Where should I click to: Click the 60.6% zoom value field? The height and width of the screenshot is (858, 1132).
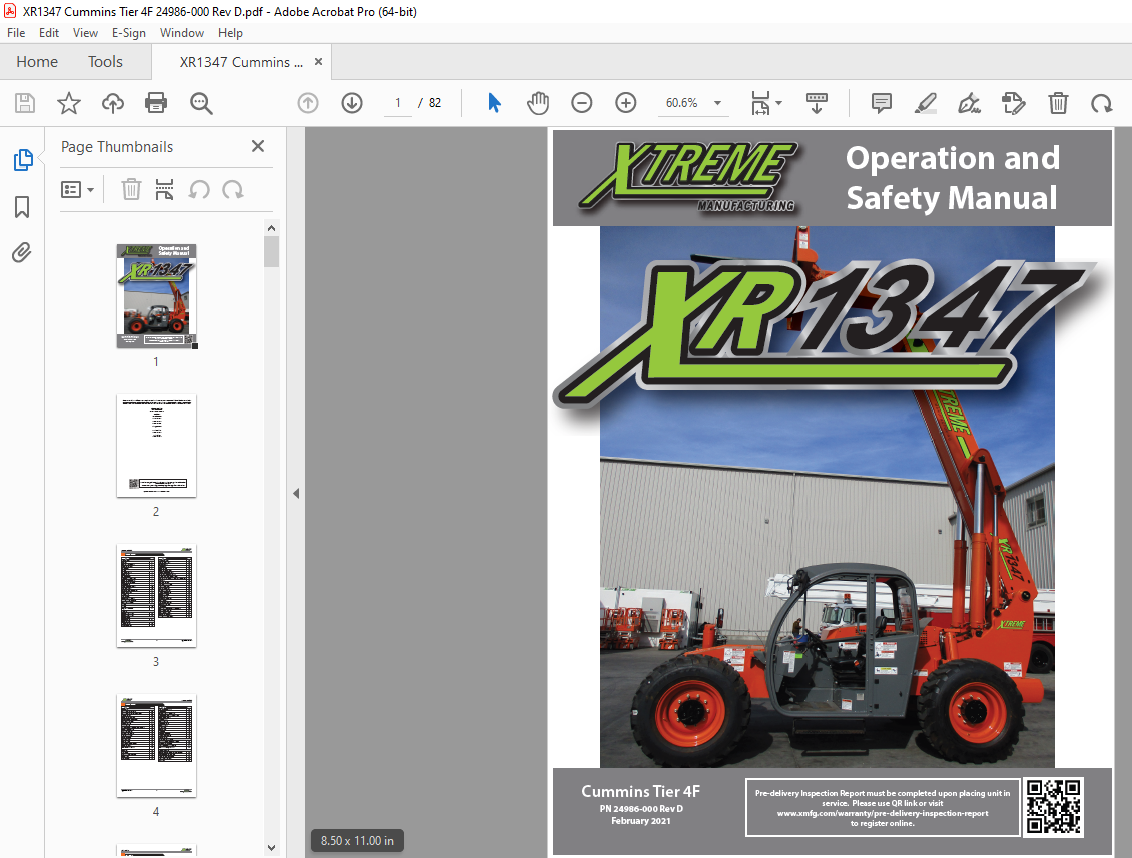pos(682,103)
